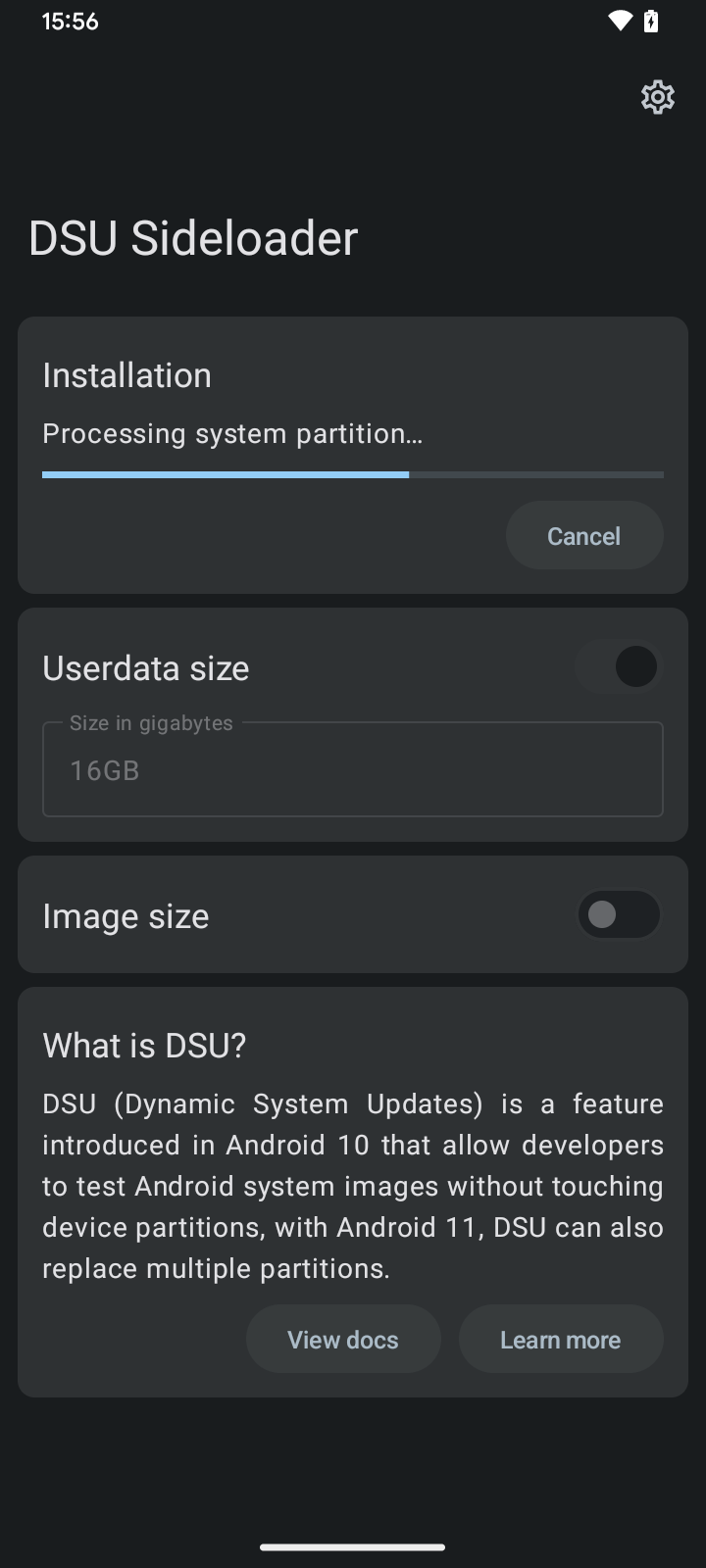This screenshot has width=706, height=1568.
Task: Tap the Userdata size label
Action: tap(146, 668)
